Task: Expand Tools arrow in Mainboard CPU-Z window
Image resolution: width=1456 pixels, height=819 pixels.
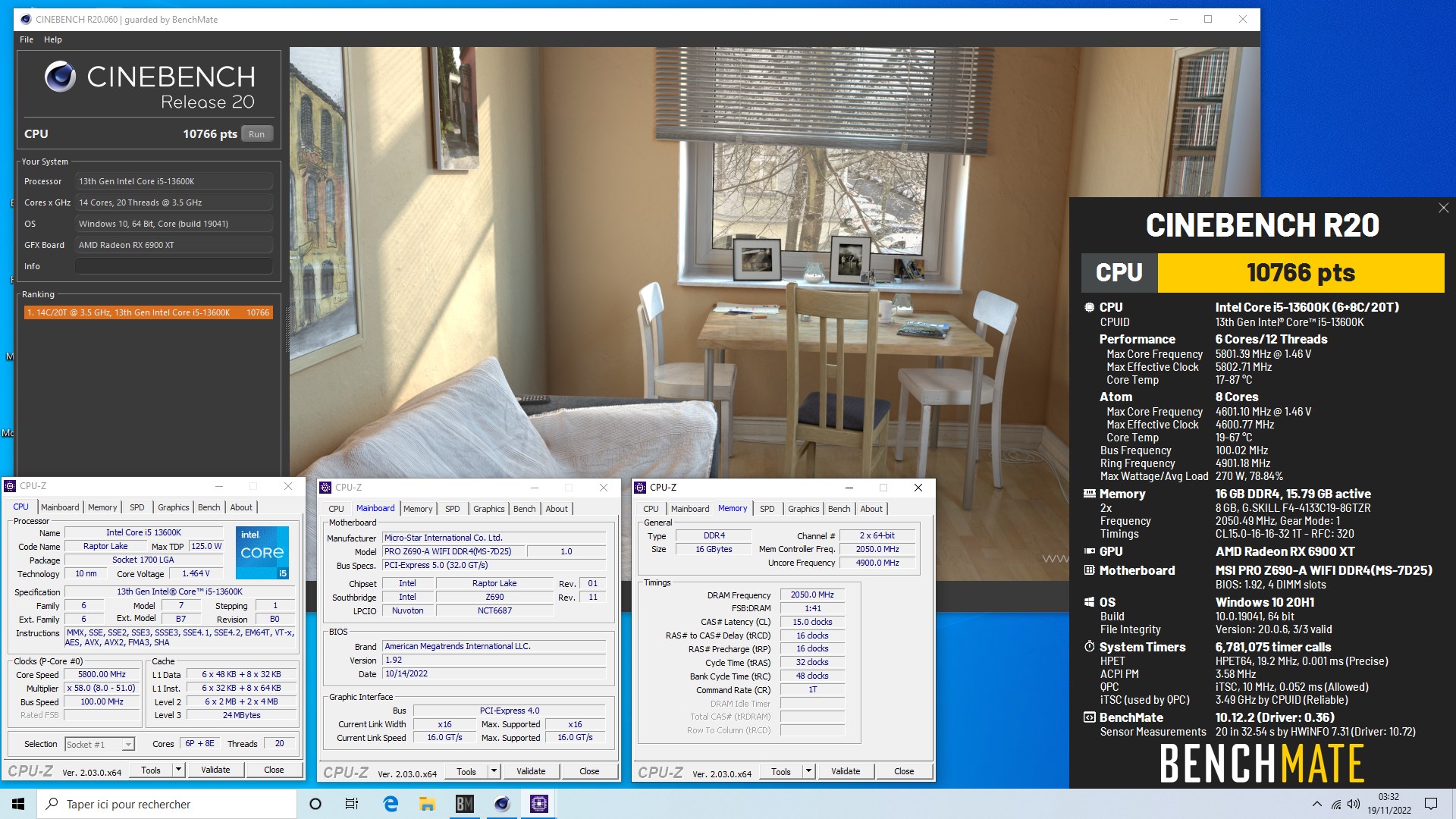Action: point(494,771)
